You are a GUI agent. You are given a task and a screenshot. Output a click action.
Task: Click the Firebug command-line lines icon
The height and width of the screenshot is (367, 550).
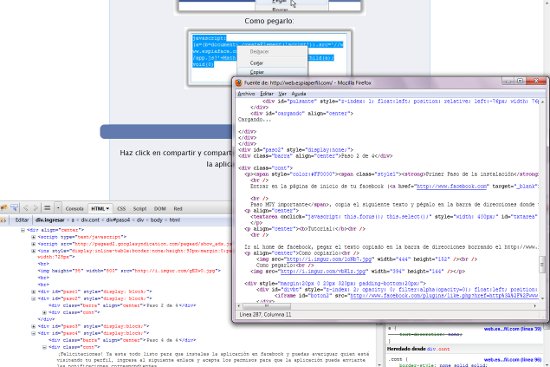click(x=47, y=208)
